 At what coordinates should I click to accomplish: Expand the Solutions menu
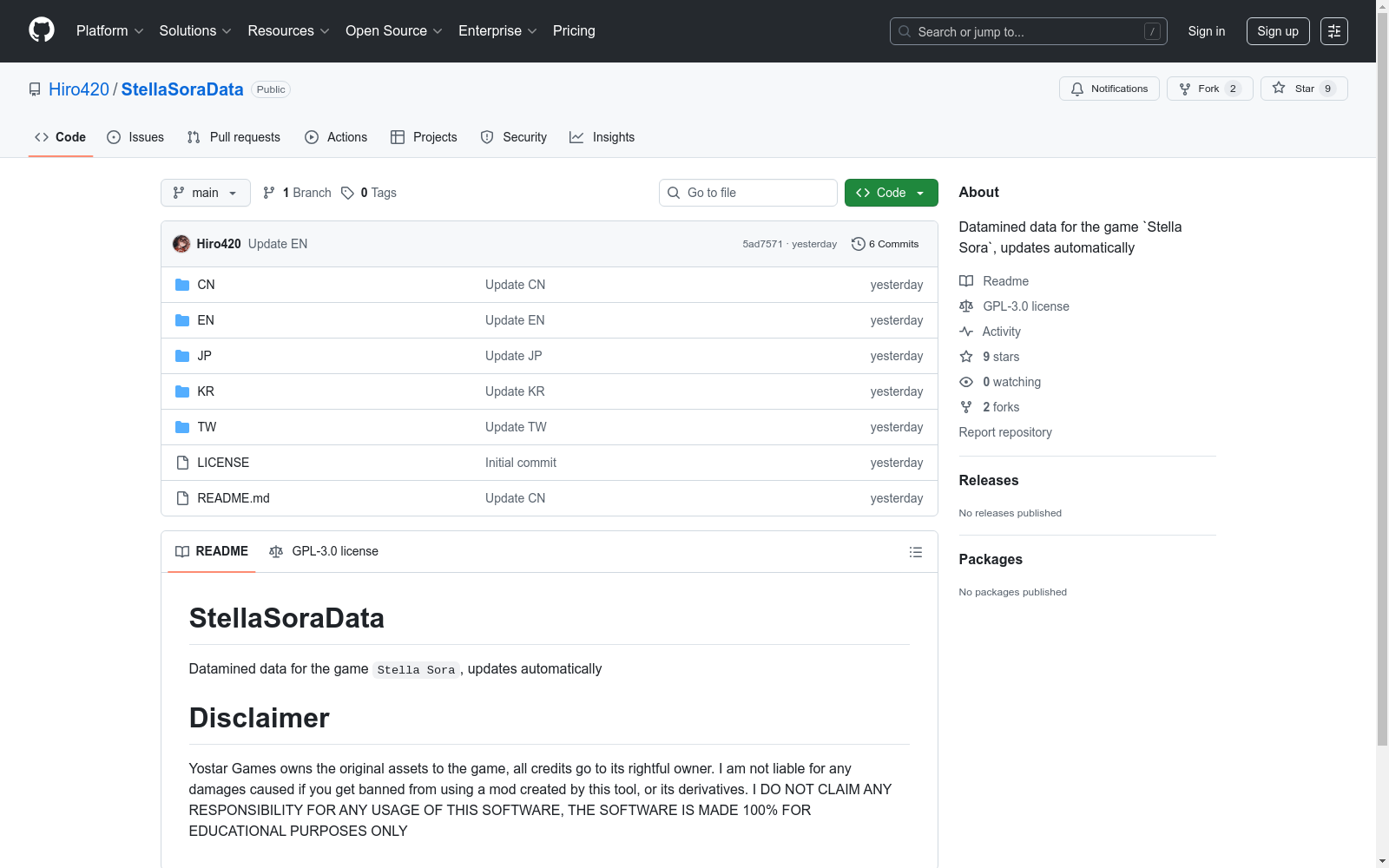click(x=195, y=31)
